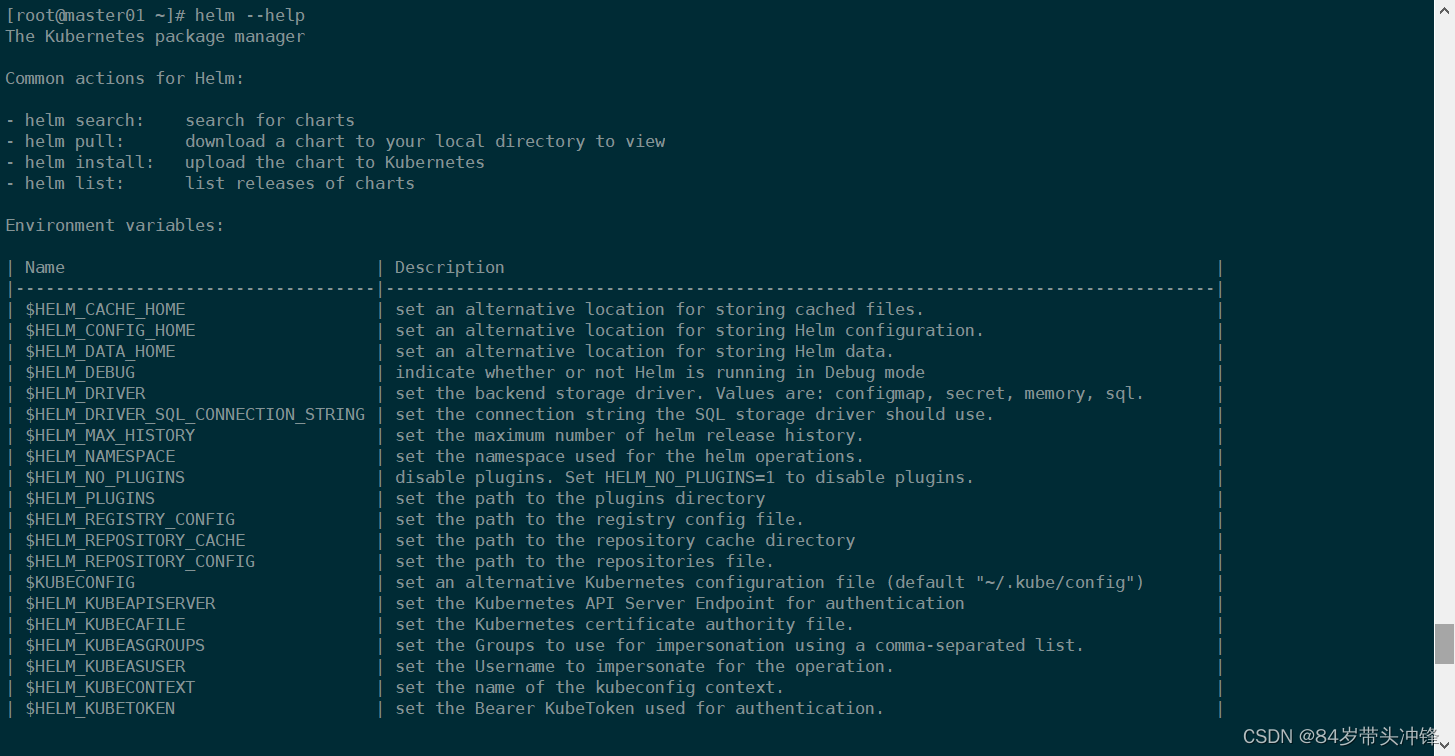Click the Name column header
The image size is (1455, 756).
pos(45,267)
